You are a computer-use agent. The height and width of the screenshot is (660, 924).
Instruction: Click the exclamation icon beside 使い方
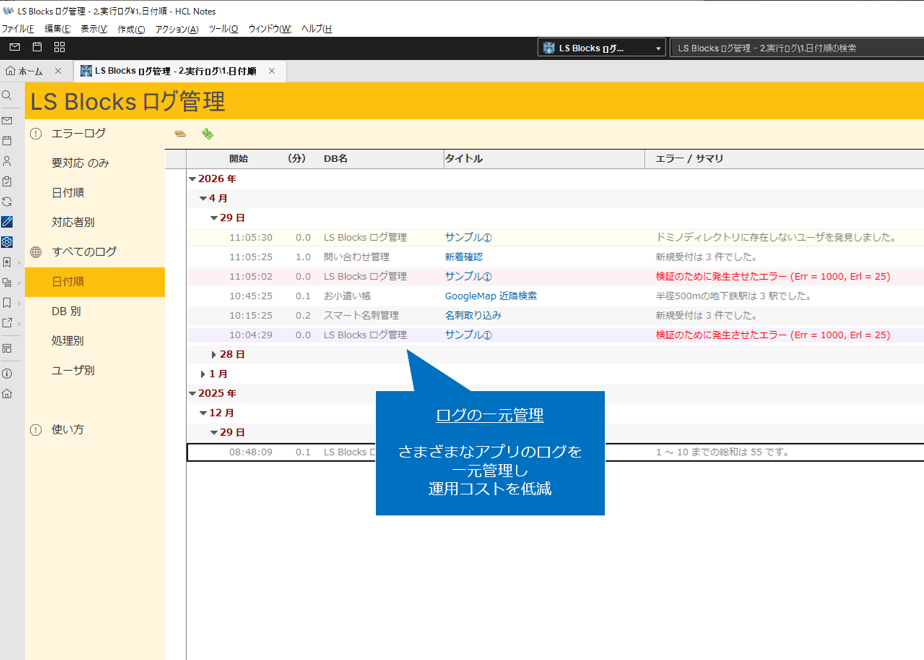36,430
